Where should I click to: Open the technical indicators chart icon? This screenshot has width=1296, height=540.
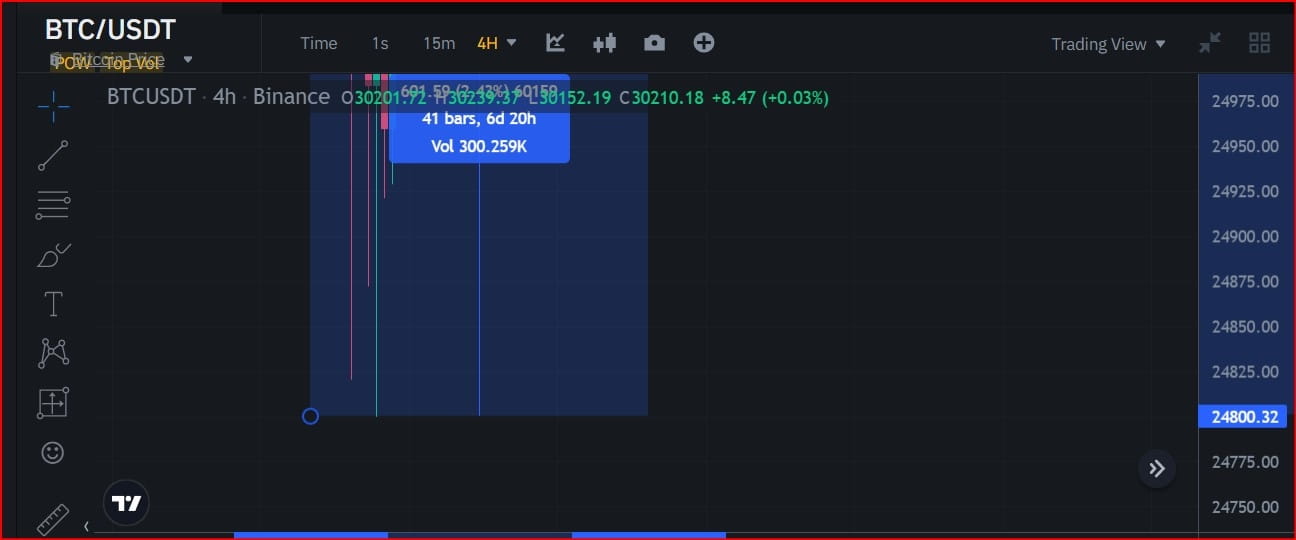click(555, 42)
